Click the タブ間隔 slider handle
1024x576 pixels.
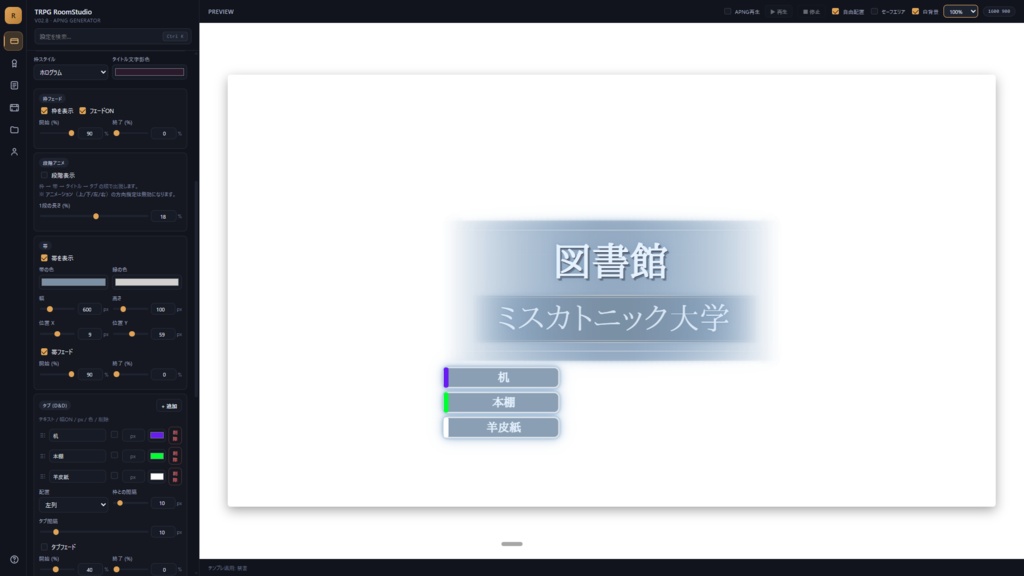point(56,532)
